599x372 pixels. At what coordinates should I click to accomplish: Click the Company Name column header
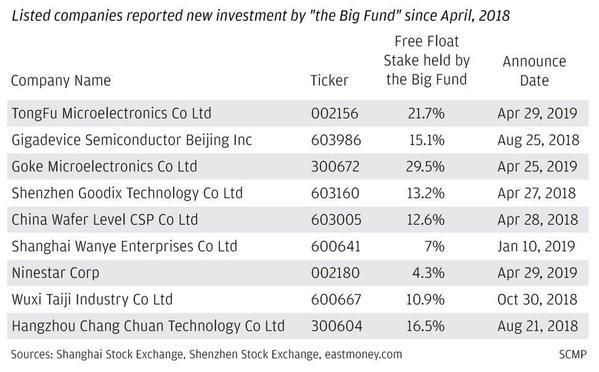(61, 81)
